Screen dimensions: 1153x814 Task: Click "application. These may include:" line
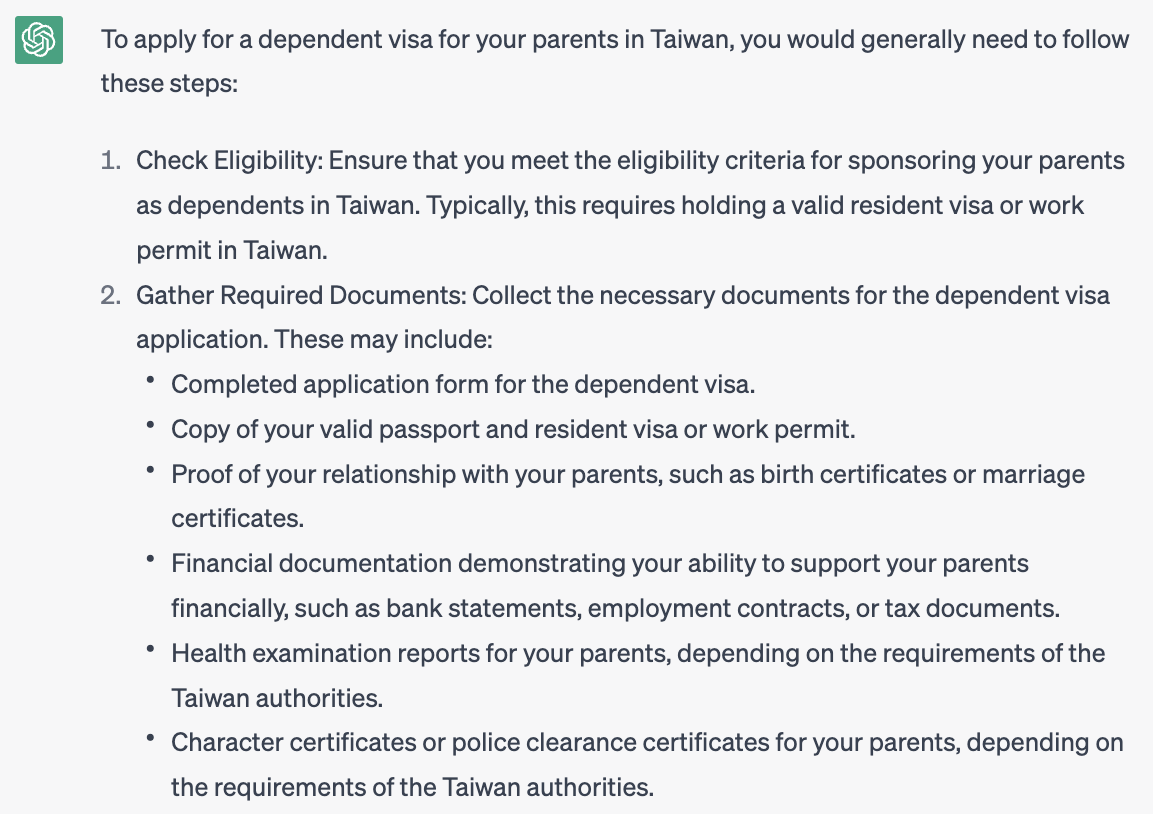(x=314, y=339)
